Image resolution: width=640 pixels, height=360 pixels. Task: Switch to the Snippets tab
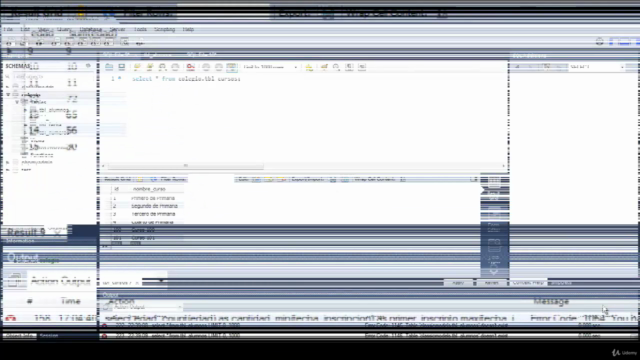coord(562,282)
